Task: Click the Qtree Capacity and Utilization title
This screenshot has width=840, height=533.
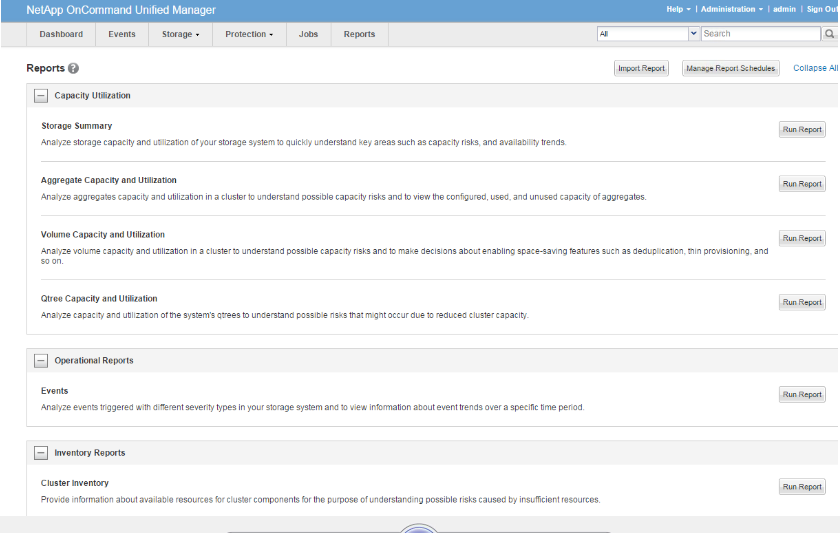Action: click(99, 298)
